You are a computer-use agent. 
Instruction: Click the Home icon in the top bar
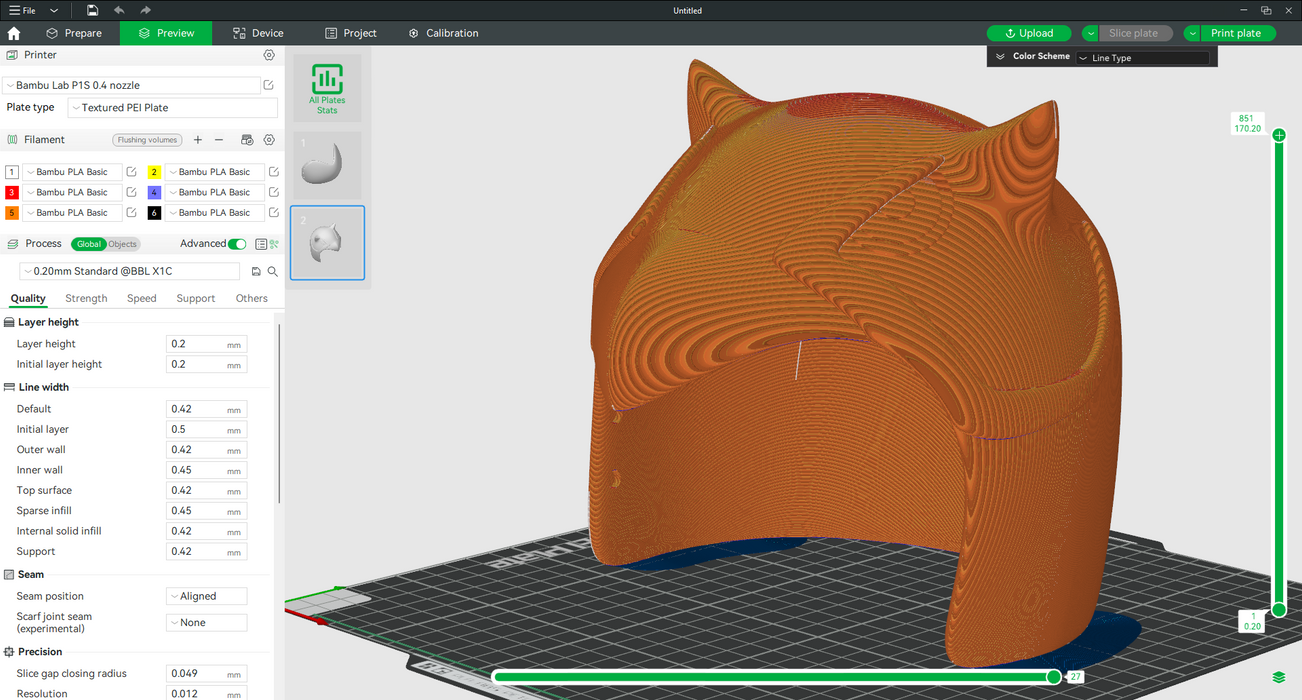[x=14, y=33]
